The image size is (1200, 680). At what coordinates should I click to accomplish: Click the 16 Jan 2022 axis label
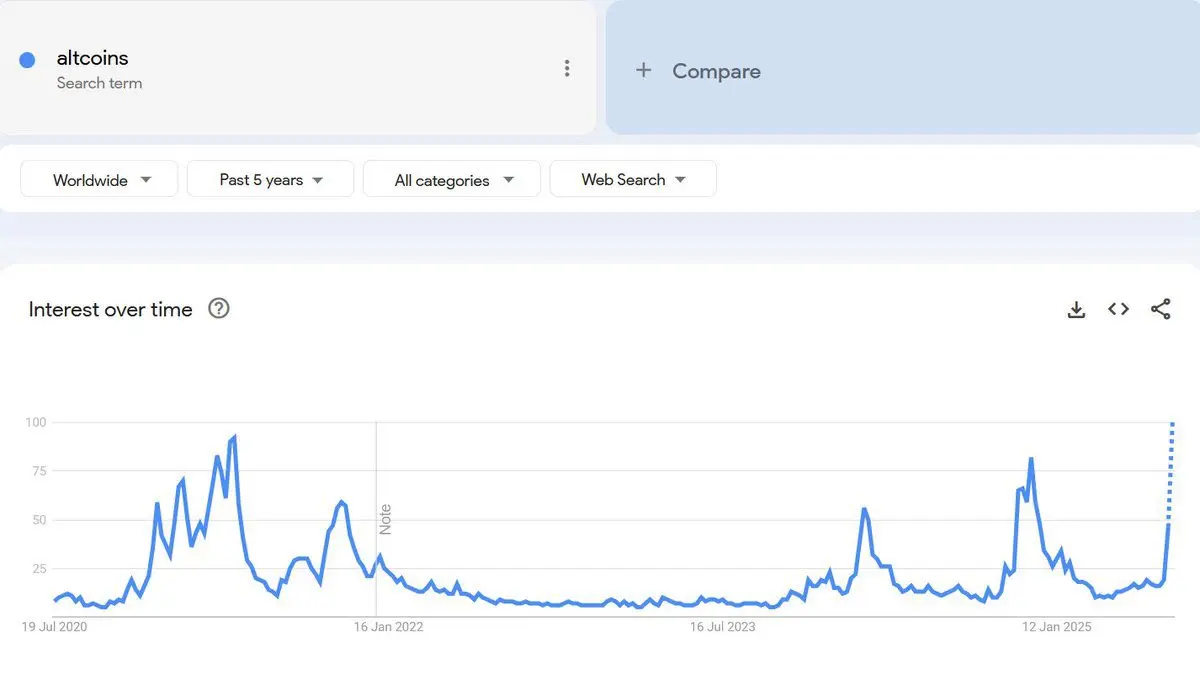(x=389, y=627)
